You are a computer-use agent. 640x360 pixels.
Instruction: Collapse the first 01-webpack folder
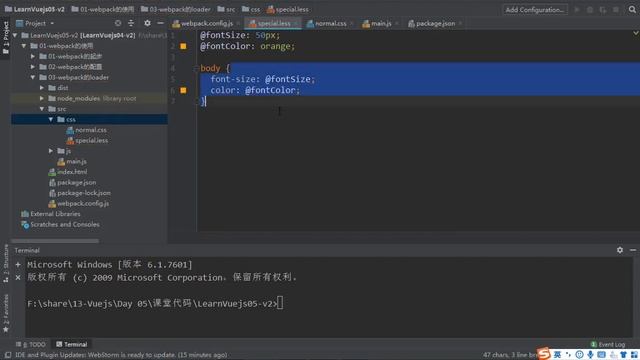click(x=24, y=46)
